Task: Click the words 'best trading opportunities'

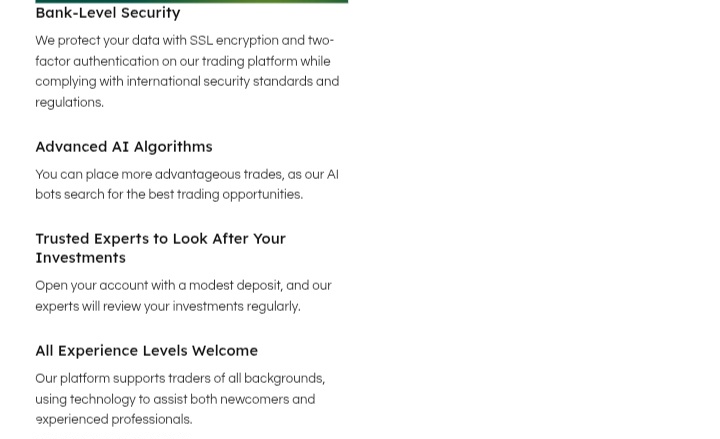Action: (225, 195)
